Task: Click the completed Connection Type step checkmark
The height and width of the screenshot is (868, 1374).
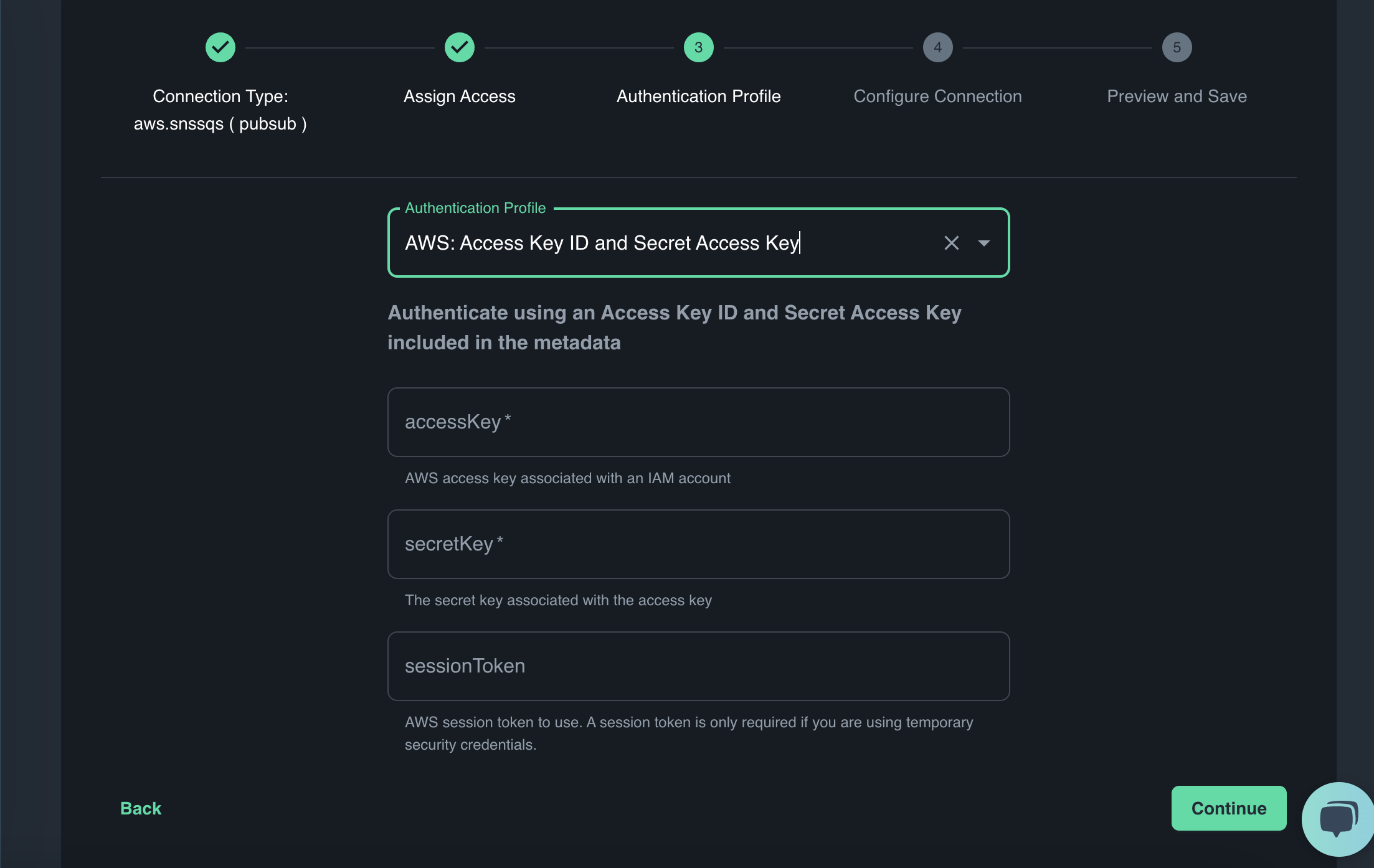Action: [220, 47]
